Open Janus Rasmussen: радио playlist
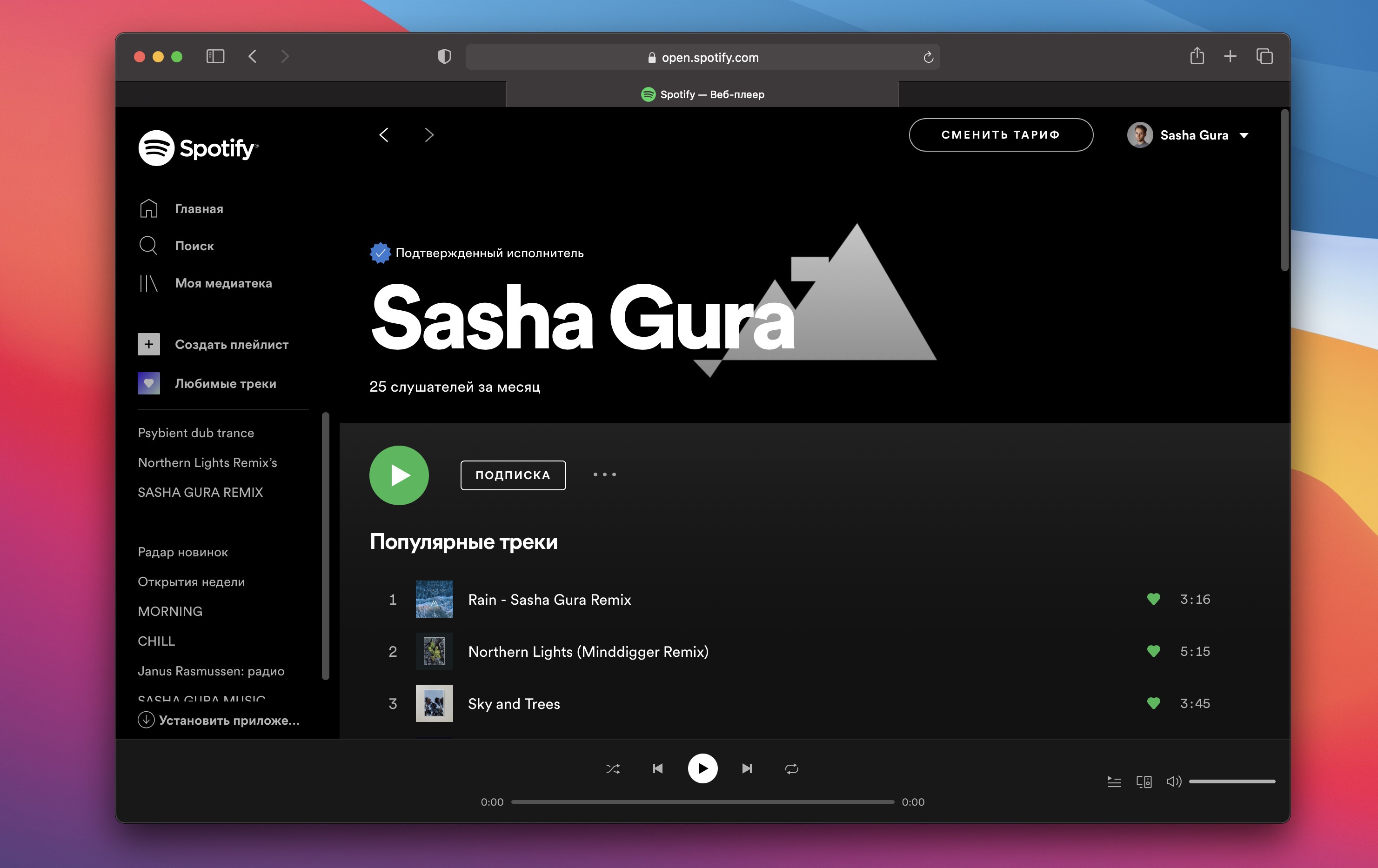The width and height of the screenshot is (1378, 868). [x=211, y=671]
